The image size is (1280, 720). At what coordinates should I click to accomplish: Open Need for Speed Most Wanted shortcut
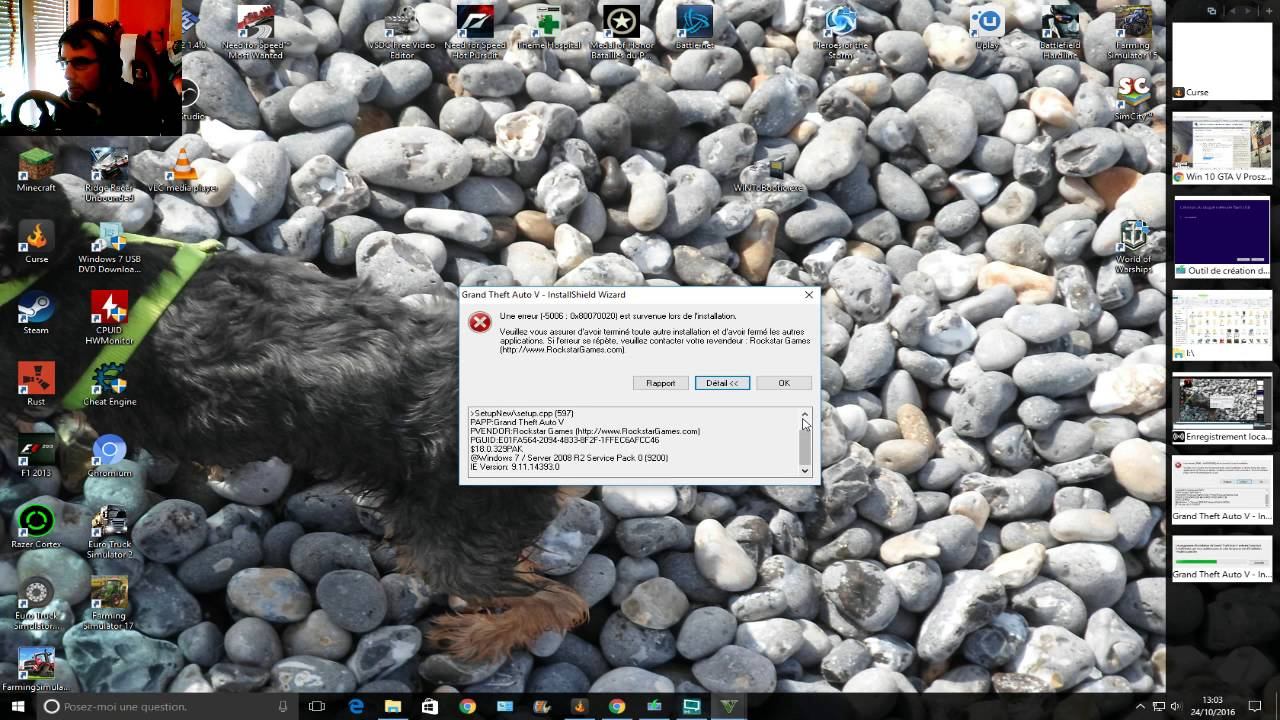256,33
